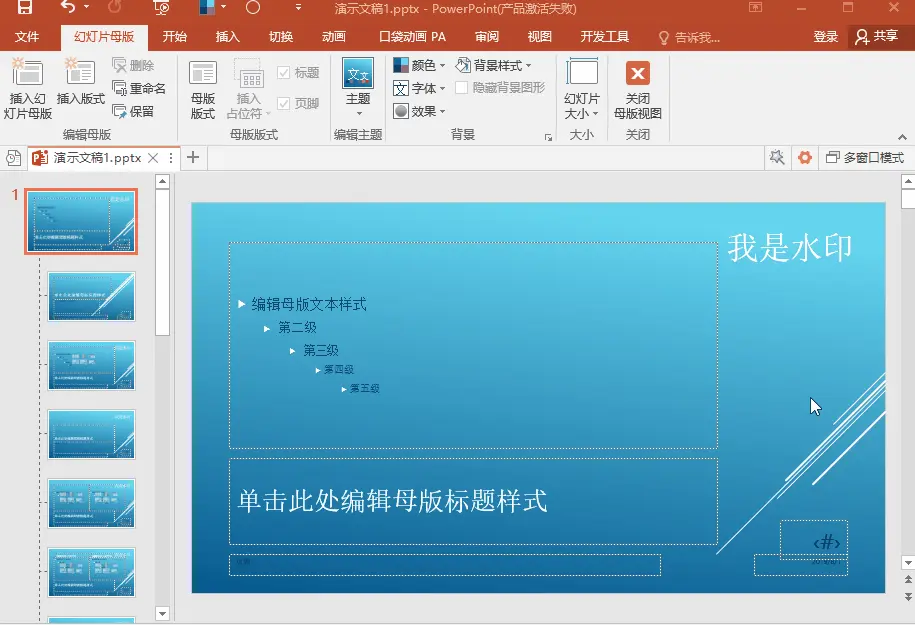
Task: Click the 共享 button
Action: (x=880, y=36)
